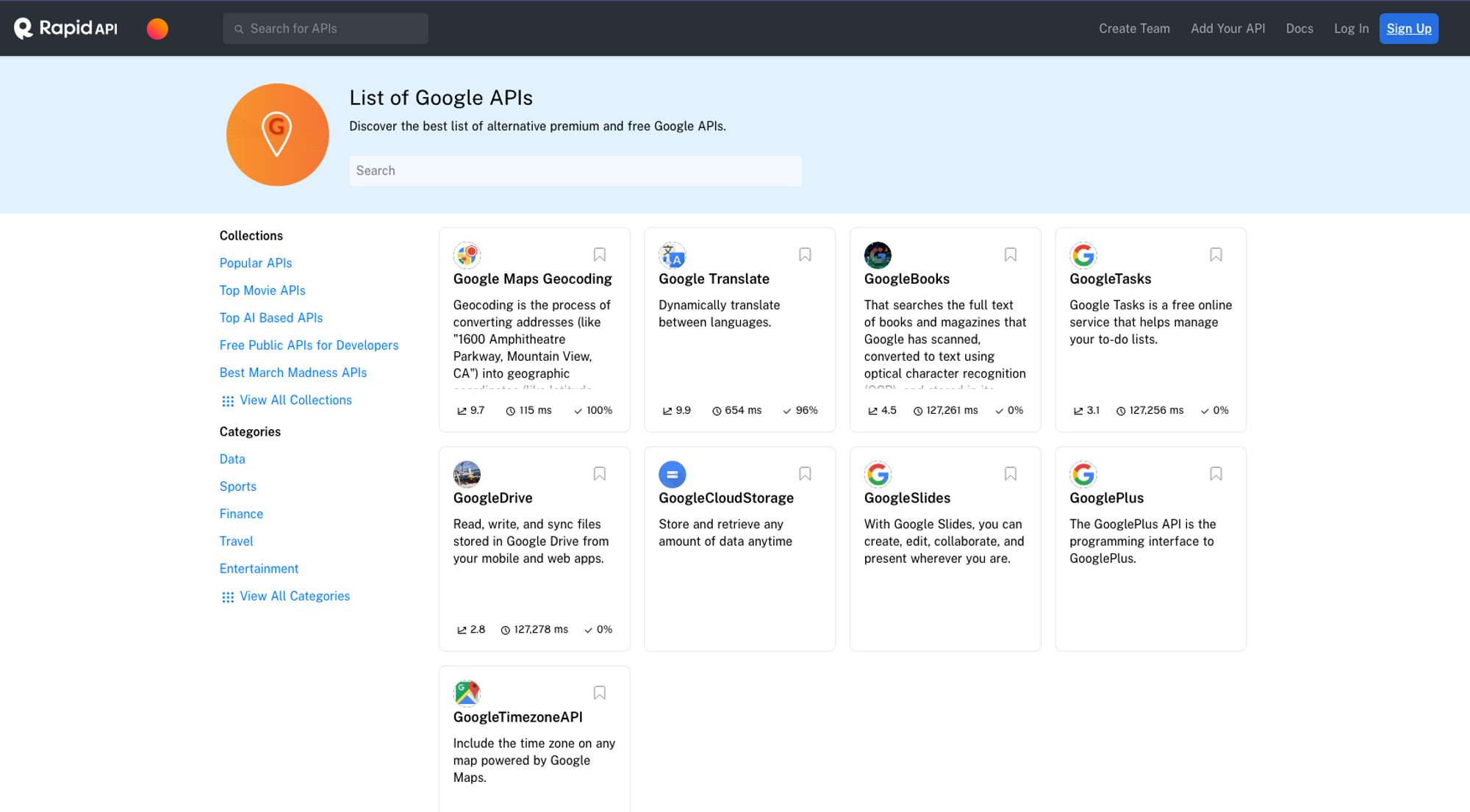Select the Top AI Based APIs collection
The width and height of the screenshot is (1470, 812).
click(x=270, y=317)
